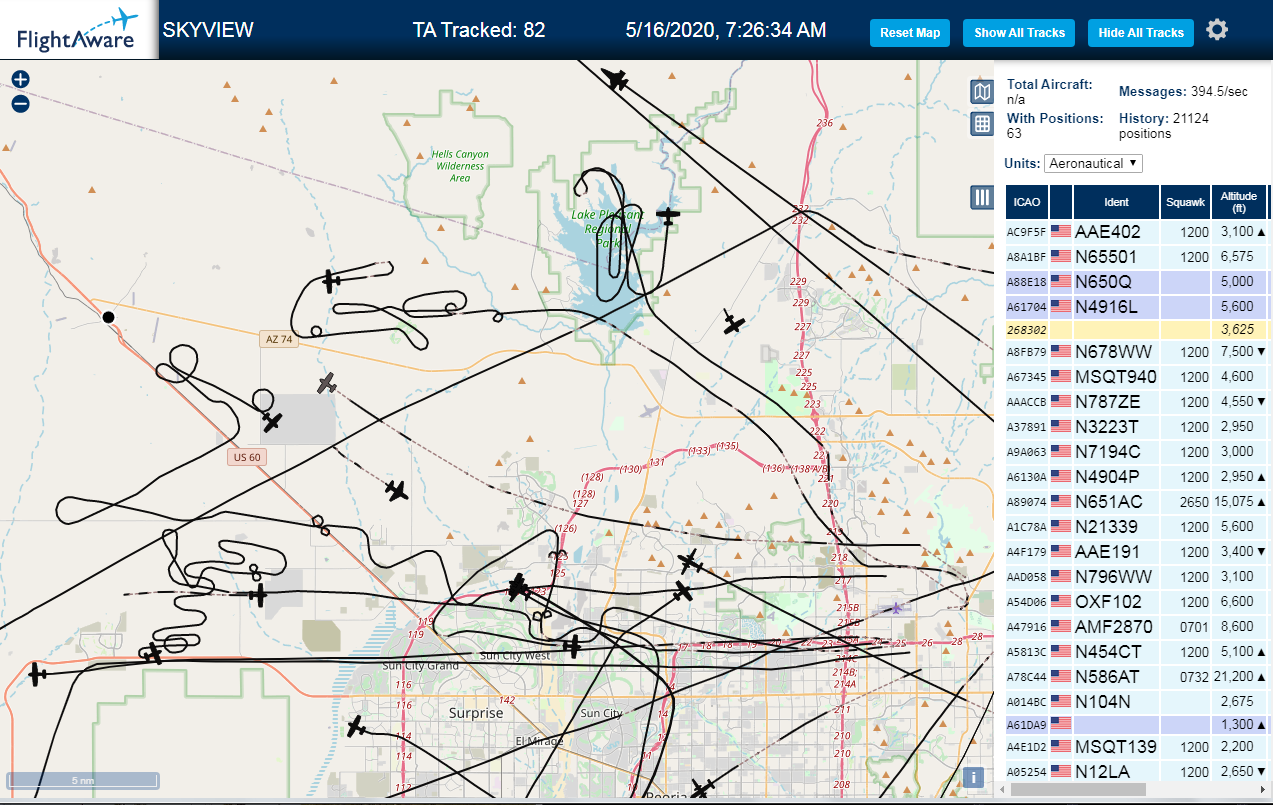Select the N787ZE aircraft row
Image resolution: width=1273 pixels, height=805 pixels.
point(1137,402)
